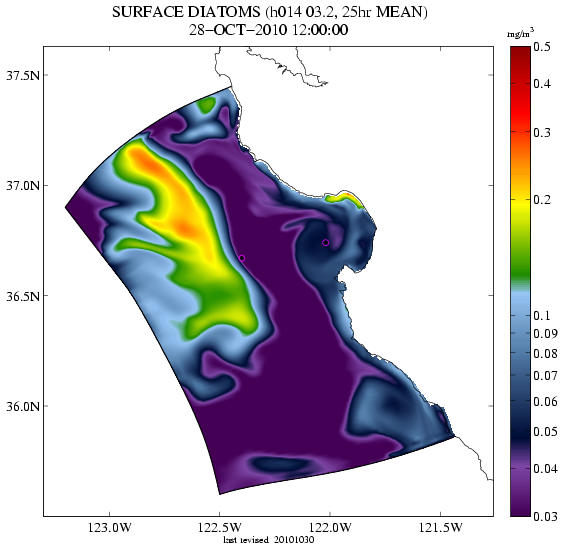Click the 0.5 label on the colorbar
The height and width of the screenshot is (549, 564).
click(541, 47)
